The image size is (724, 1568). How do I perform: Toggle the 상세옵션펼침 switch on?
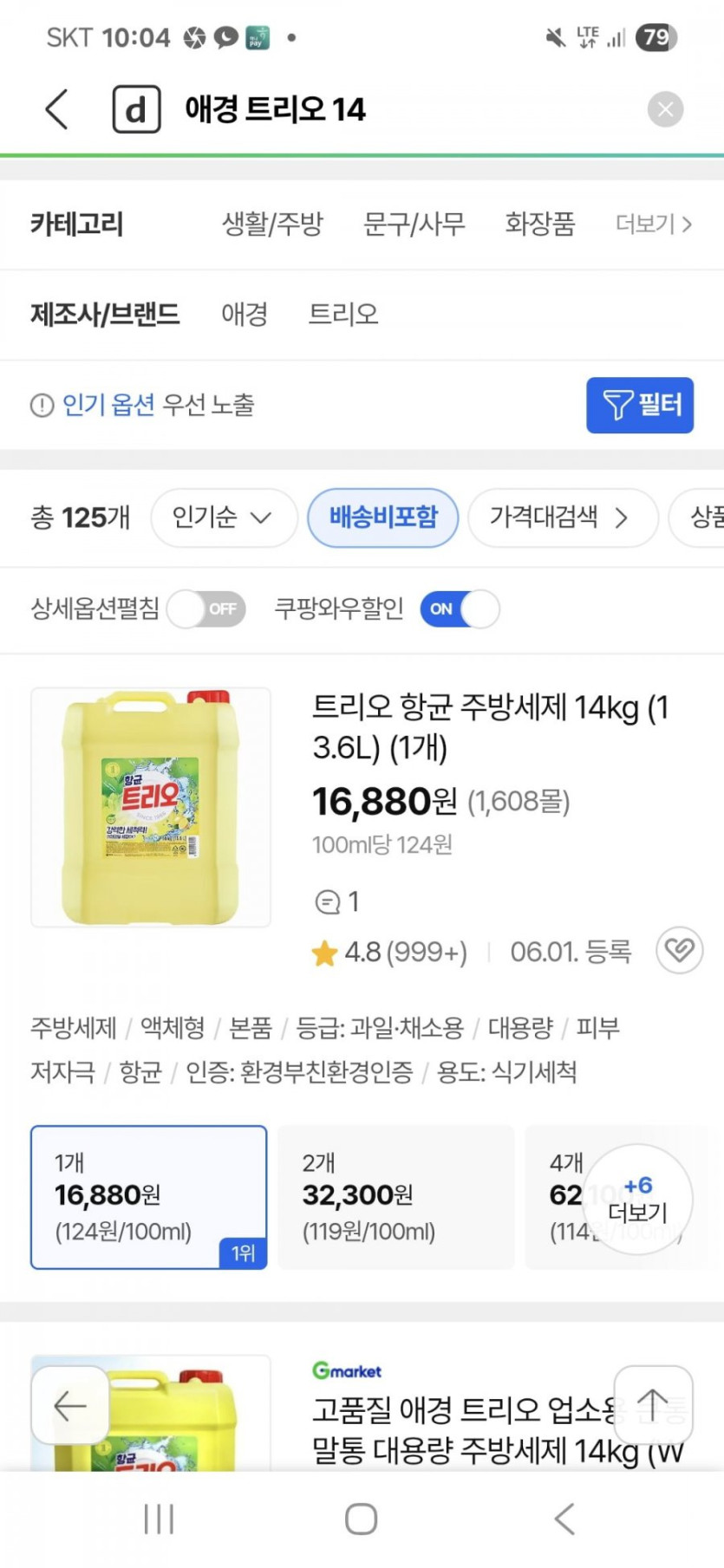point(207,609)
